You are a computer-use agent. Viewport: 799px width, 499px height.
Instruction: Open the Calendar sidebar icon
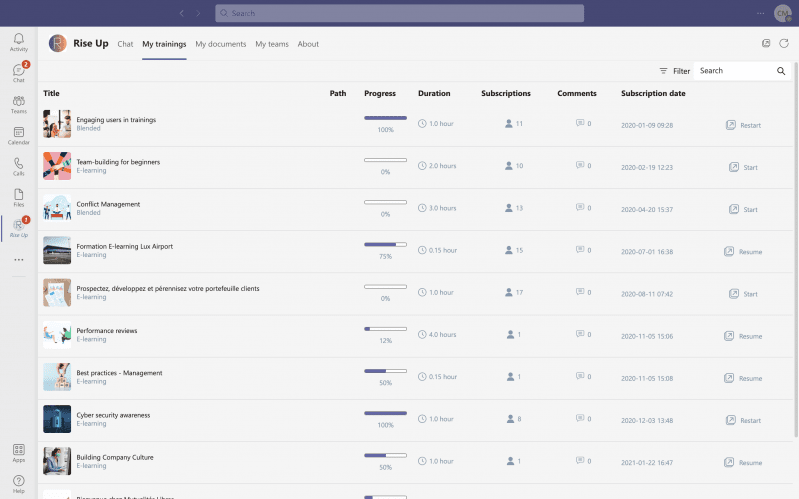[18, 135]
